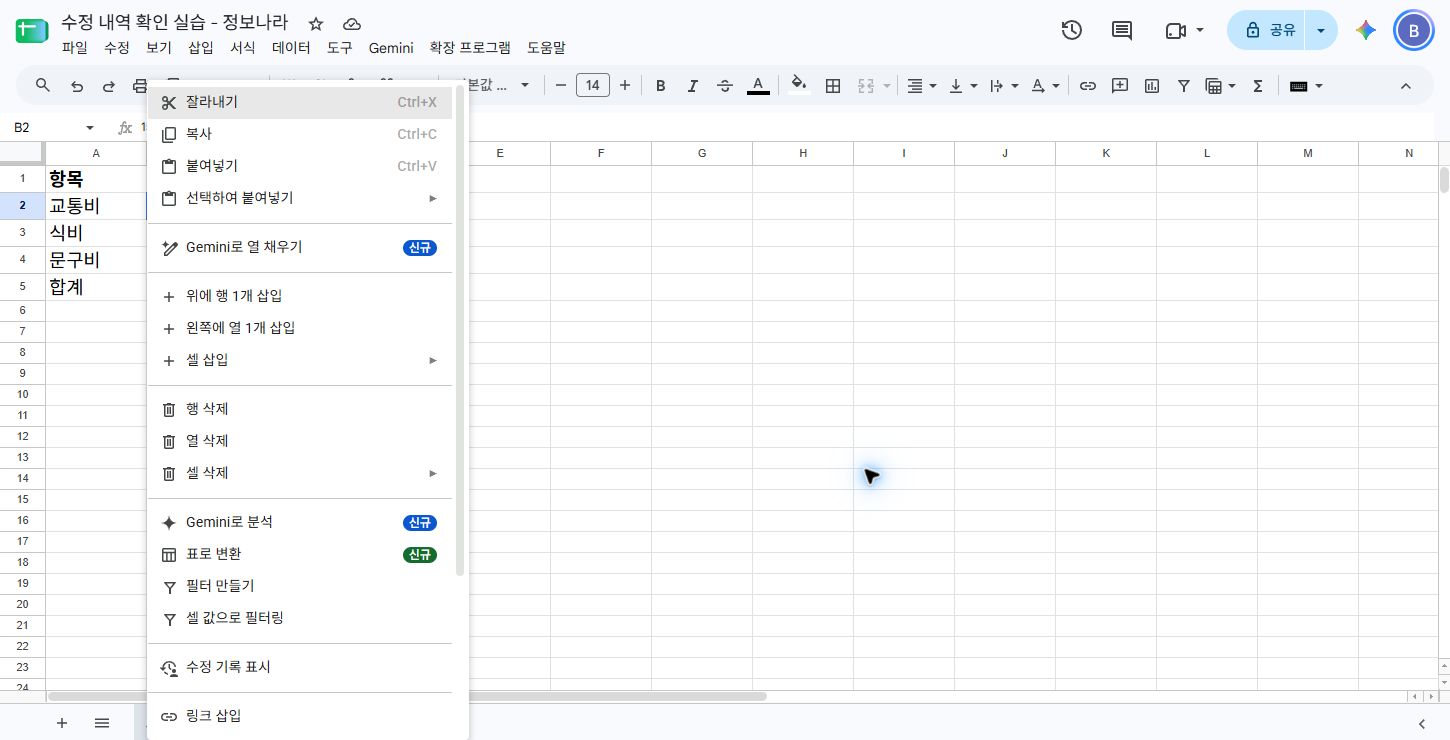Add a comment from toolbar
The height and width of the screenshot is (740, 1450).
tap(1120, 86)
